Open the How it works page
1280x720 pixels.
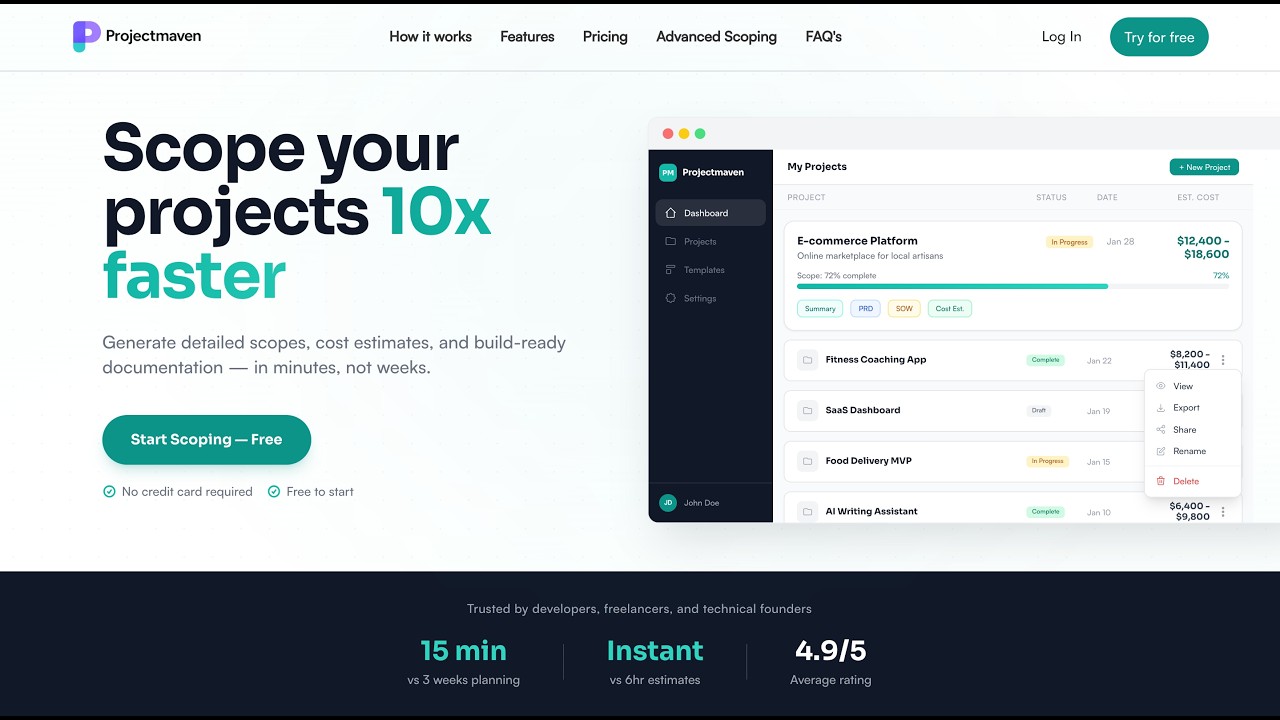431,37
